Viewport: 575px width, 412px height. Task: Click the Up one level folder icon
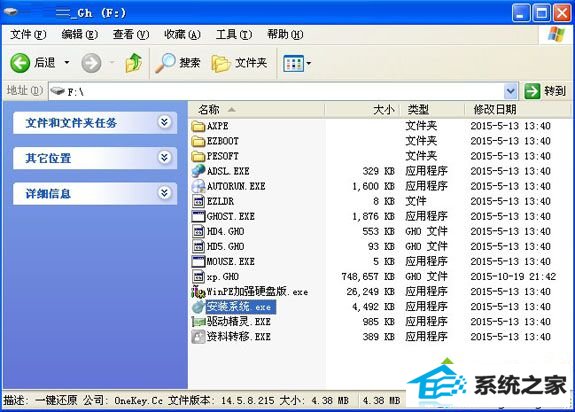point(133,63)
